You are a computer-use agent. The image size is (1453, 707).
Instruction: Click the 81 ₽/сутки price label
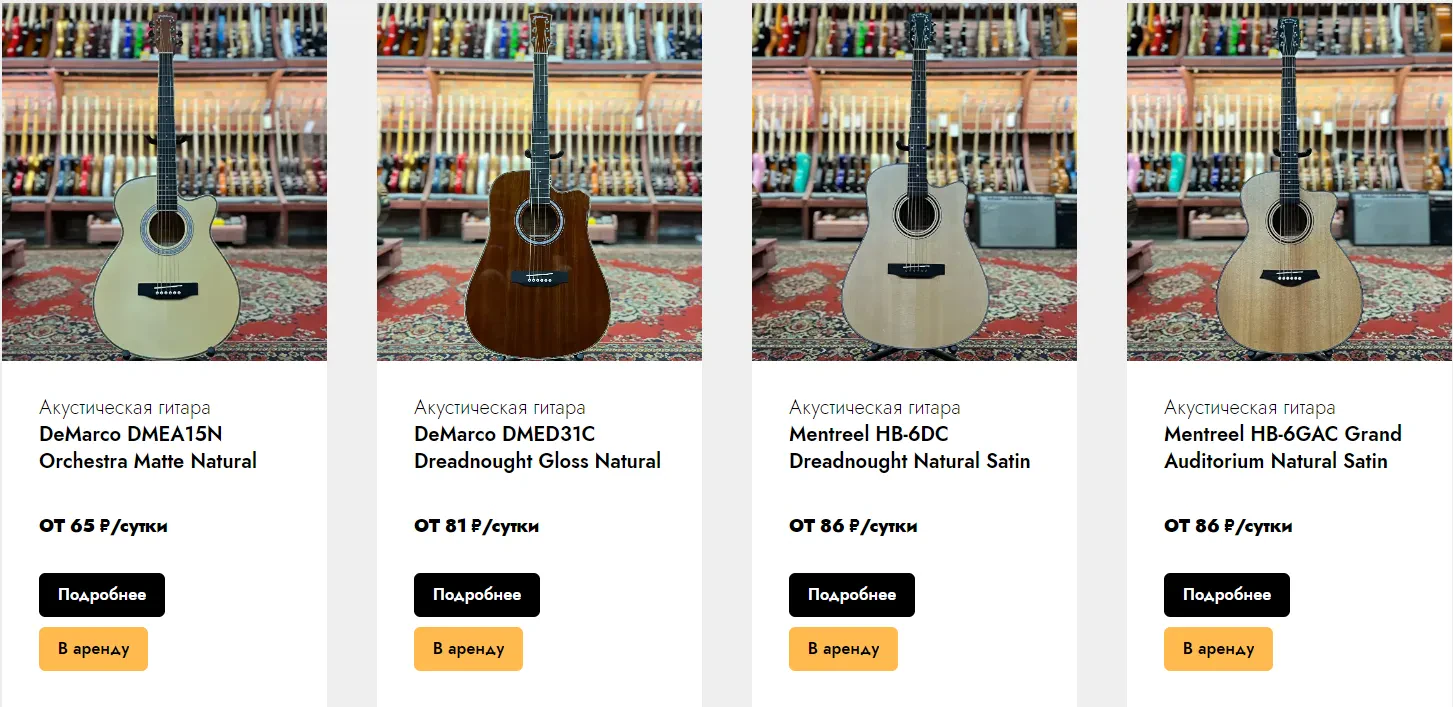coord(476,526)
